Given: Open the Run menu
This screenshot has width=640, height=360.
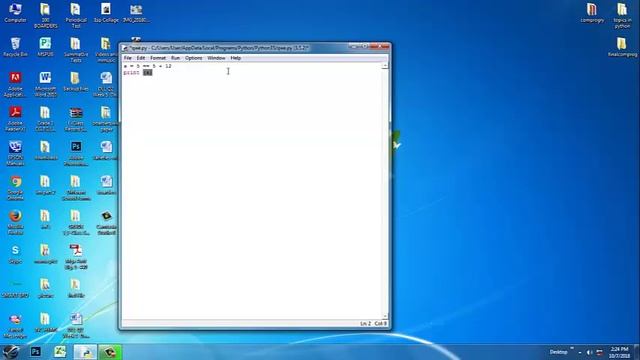Looking at the screenshot, I should pos(176,58).
